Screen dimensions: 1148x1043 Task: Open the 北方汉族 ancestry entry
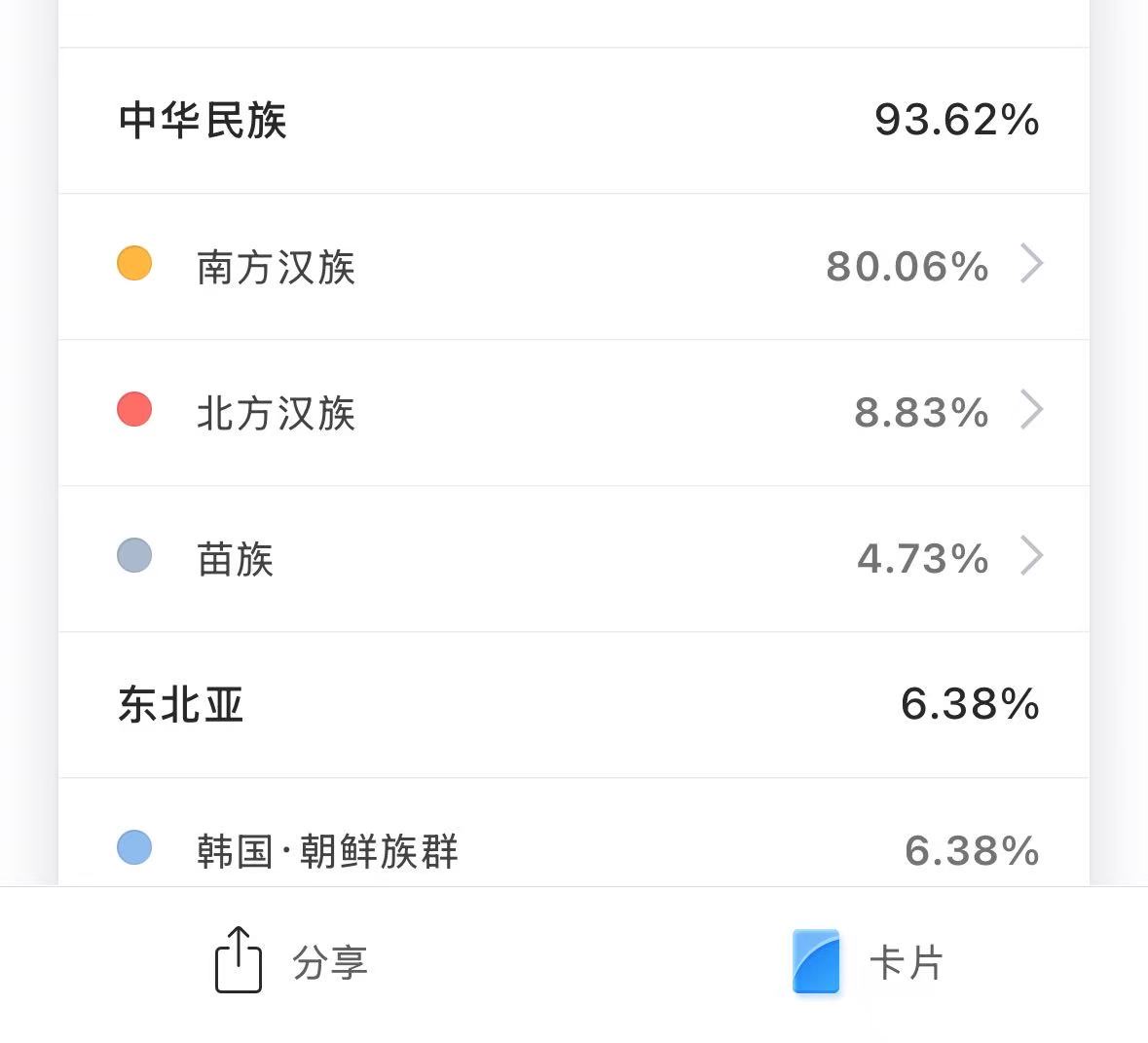click(x=277, y=413)
